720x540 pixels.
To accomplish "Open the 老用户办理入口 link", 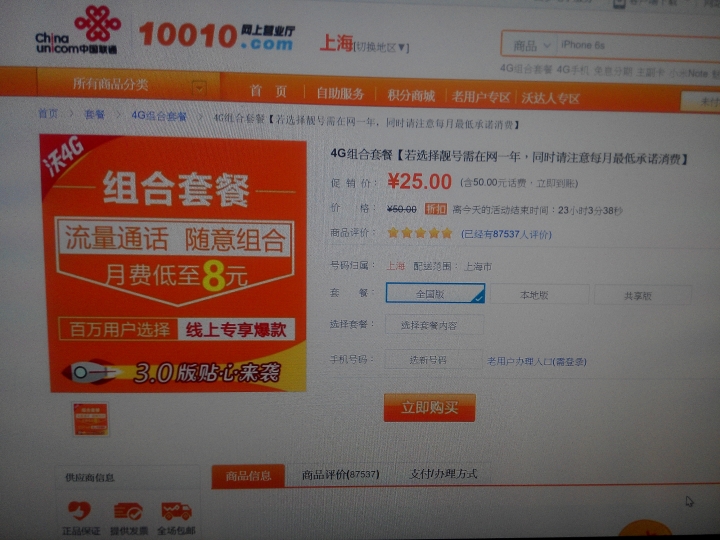I will (536, 362).
